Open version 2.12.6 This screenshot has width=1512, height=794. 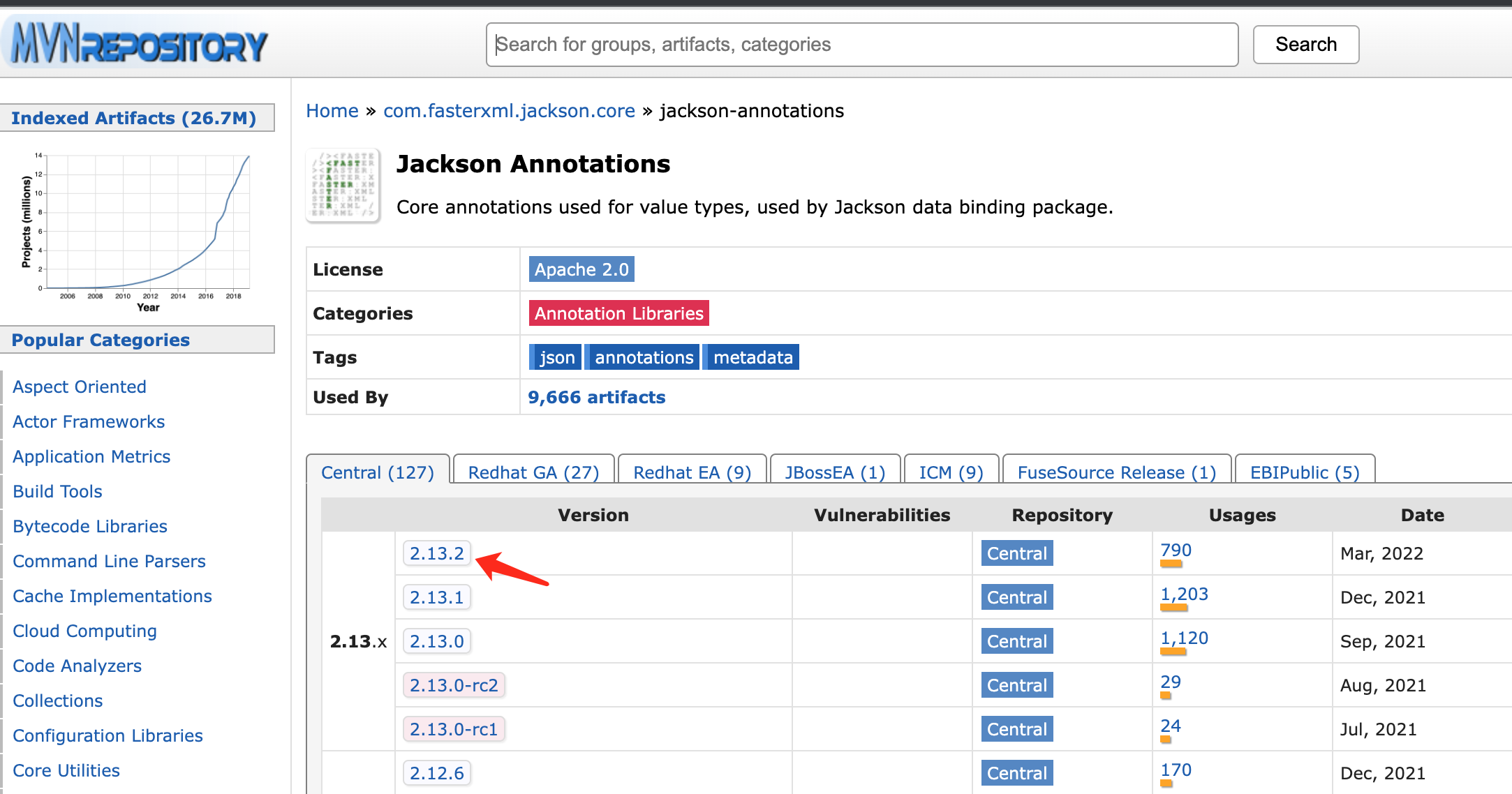pos(437,773)
